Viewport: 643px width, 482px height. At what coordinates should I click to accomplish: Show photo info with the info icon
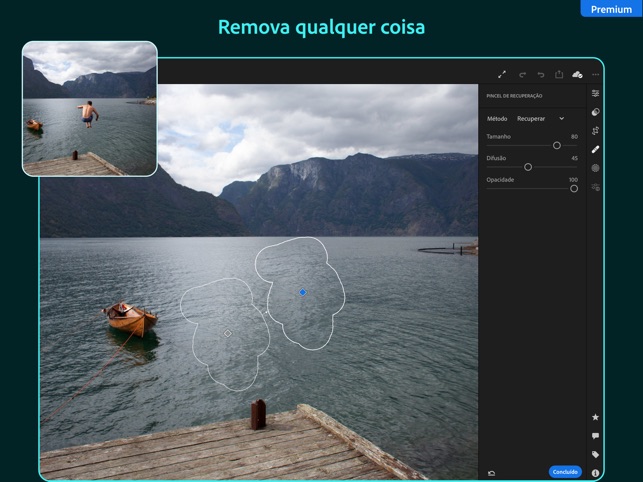point(596,472)
